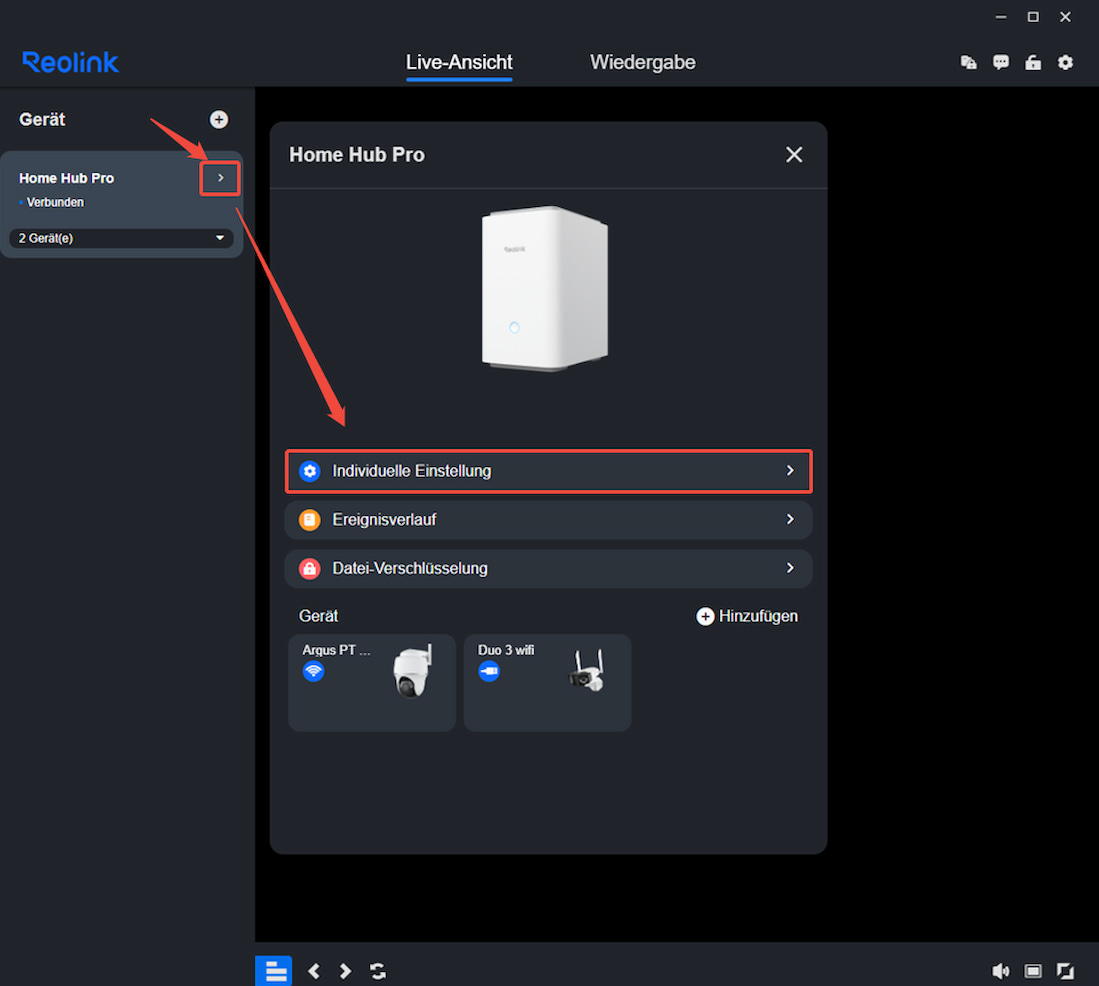This screenshot has width=1099, height=986.
Task: Click the Home Hub Pro panel title
Action: 357,154
